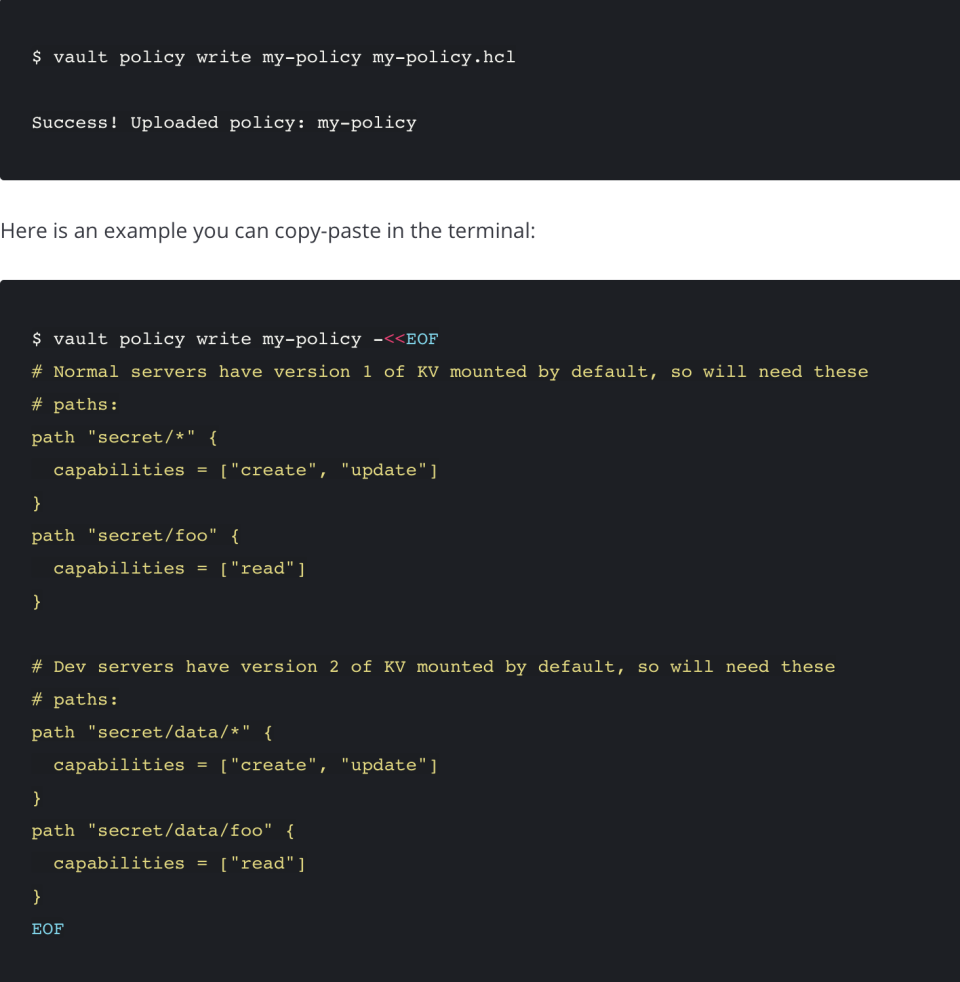Click "update" capability under the secret/data/* path
Viewport: 960px width, 982px height.
(x=388, y=766)
